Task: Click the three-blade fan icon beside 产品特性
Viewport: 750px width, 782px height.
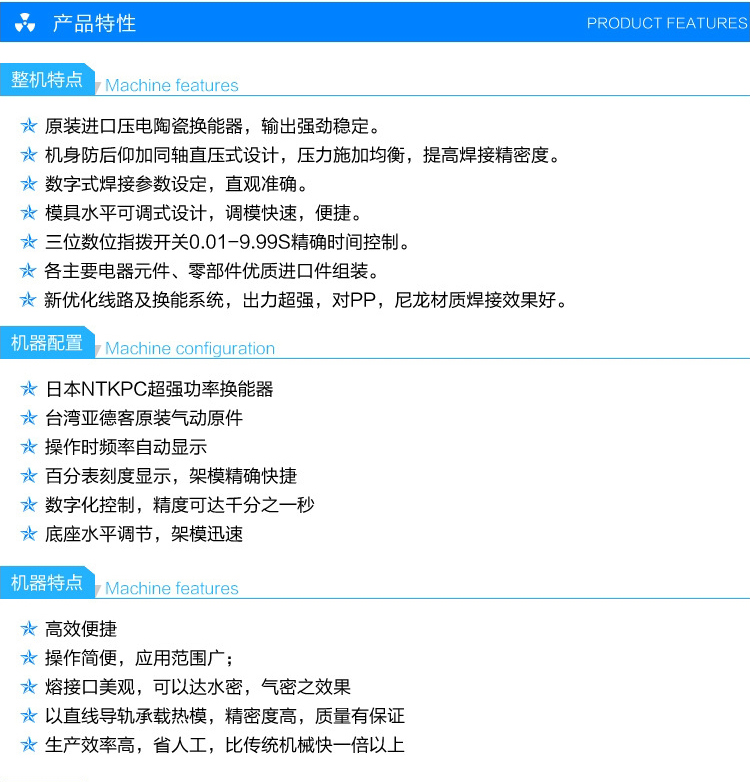Action: pyautogui.click(x=26, y=23)
